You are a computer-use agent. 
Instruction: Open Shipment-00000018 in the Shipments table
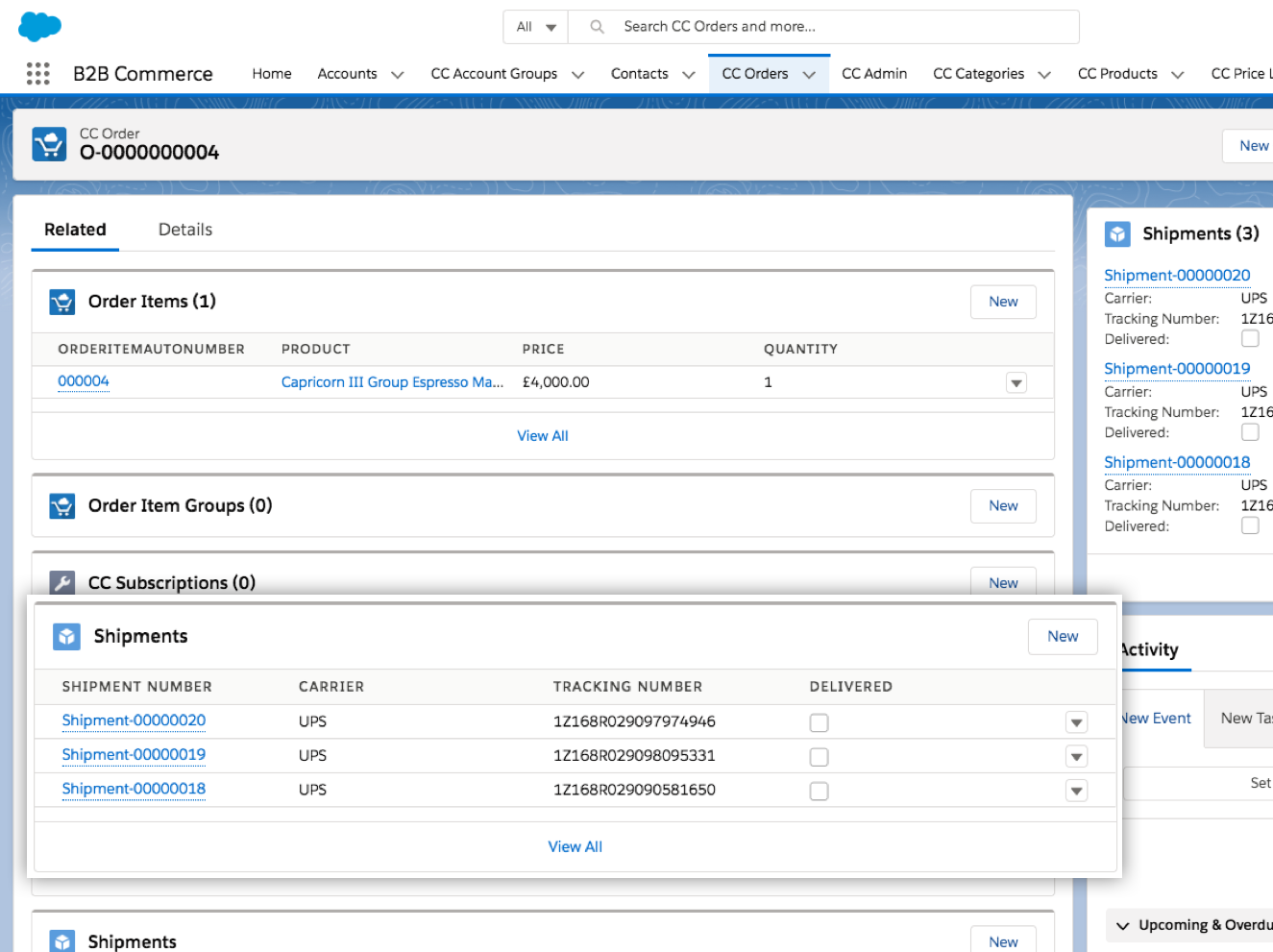134,789
